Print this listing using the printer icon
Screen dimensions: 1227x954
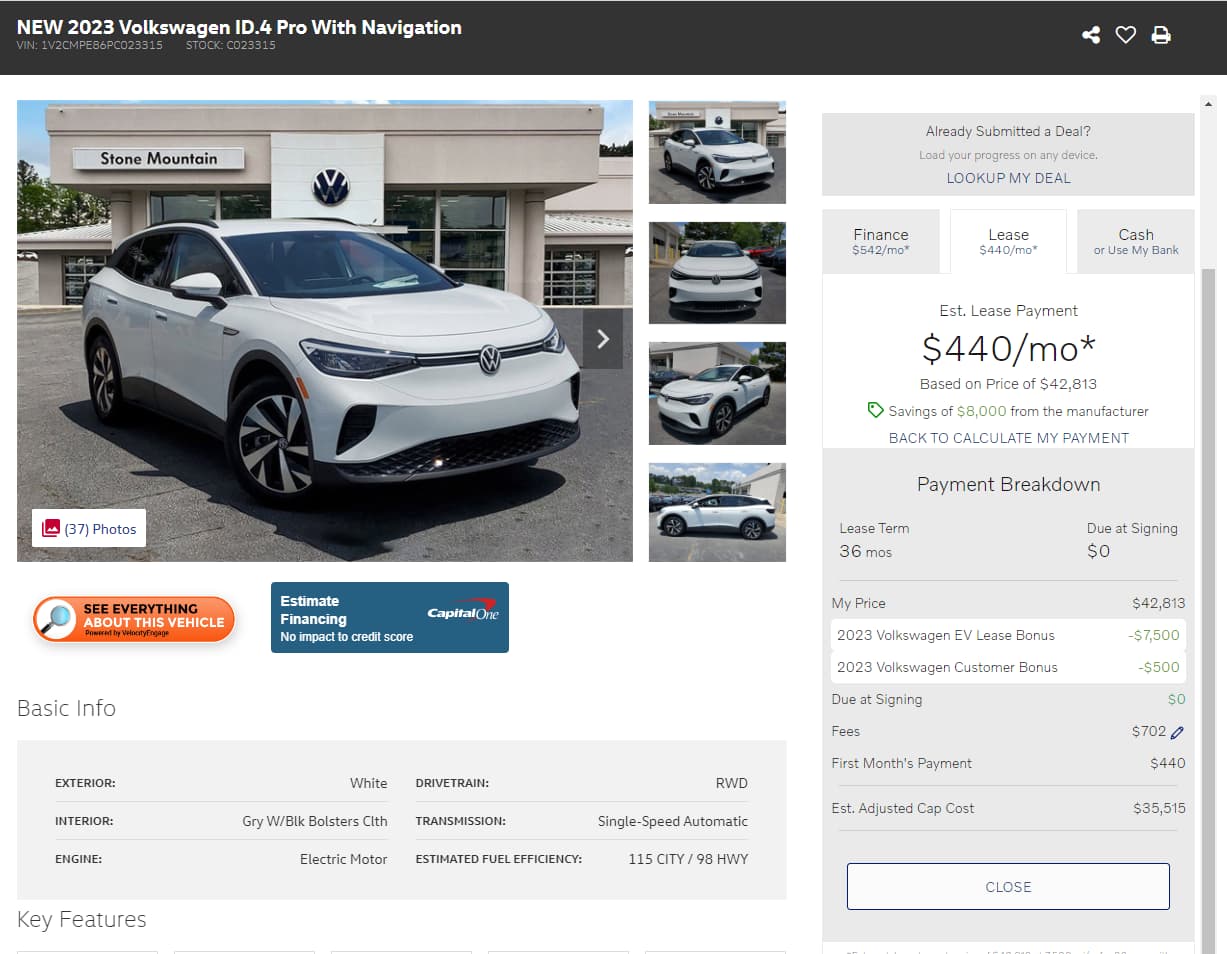pyautogui.click(x=1161, y=35)
